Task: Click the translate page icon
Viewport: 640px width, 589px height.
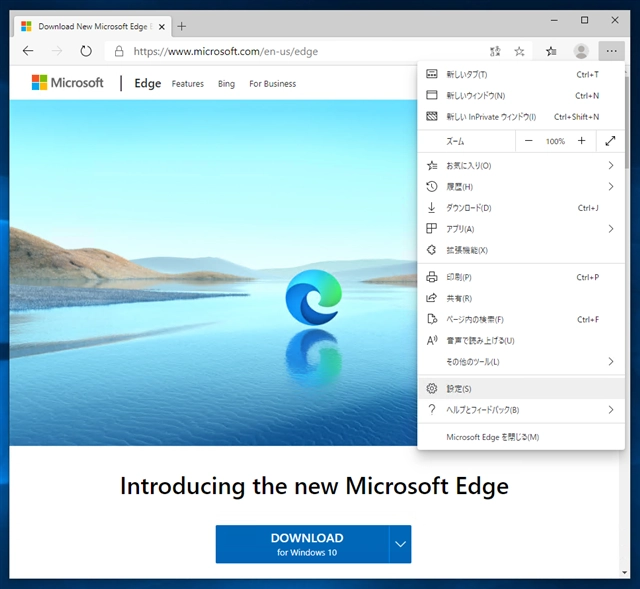Action: pos(495,51)
